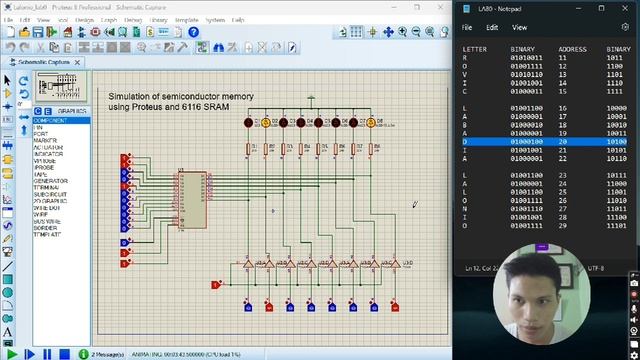
Task: Select the Component Mode tool
Action: click(x=7, y=93)
